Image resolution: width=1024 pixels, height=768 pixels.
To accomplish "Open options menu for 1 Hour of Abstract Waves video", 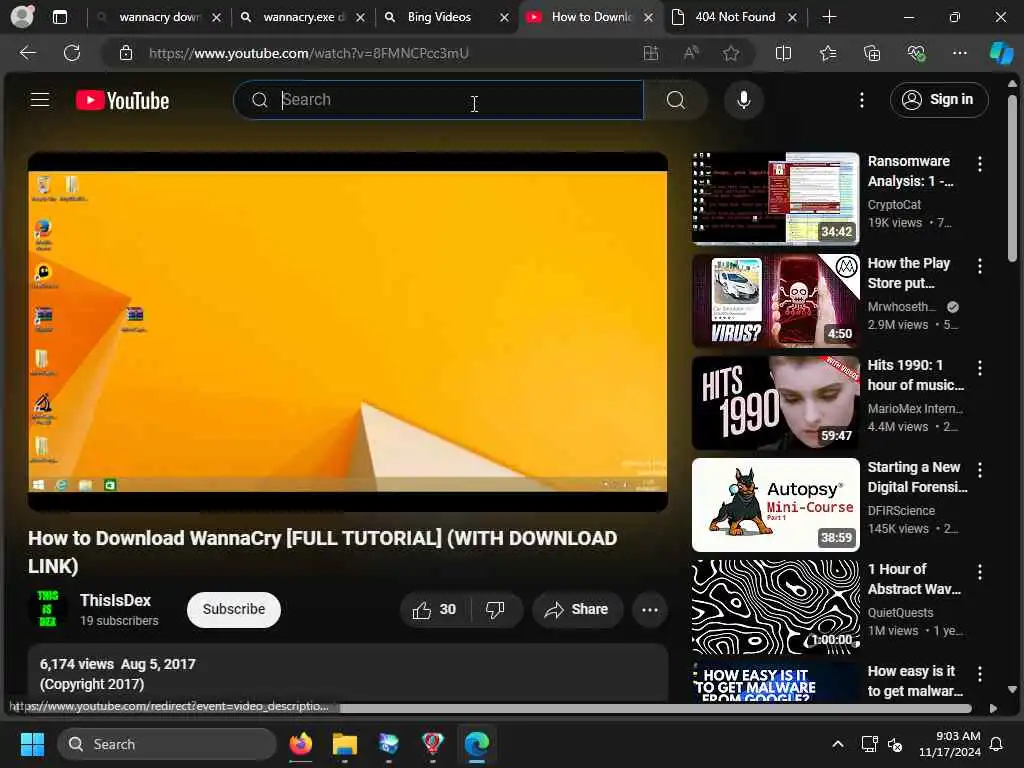I will (x=980, y=572).
